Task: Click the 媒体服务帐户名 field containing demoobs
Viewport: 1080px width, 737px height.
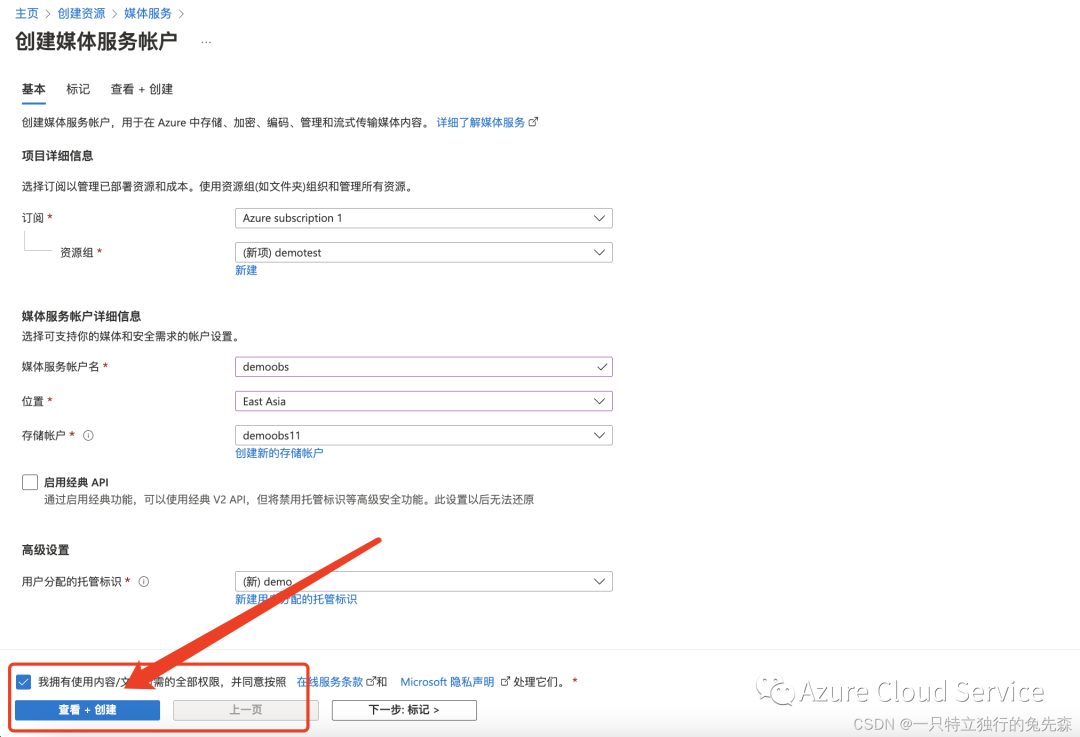Action: [x=424, y=366]
